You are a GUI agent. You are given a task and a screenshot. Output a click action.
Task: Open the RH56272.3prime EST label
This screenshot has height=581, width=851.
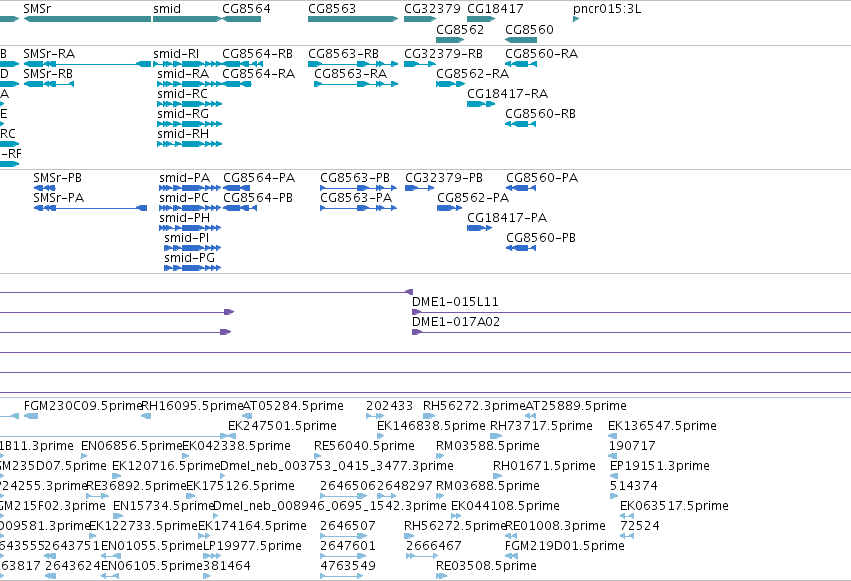tap(474, 406)
